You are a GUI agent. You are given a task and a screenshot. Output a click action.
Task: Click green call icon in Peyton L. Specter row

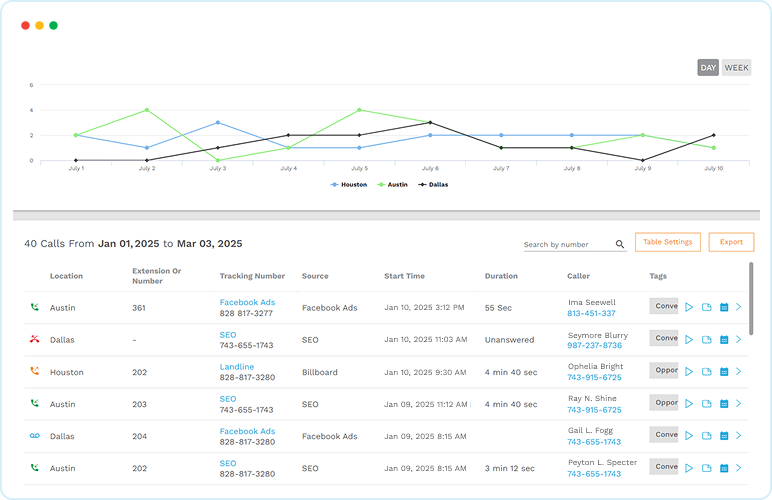click(x=34, y=468)
